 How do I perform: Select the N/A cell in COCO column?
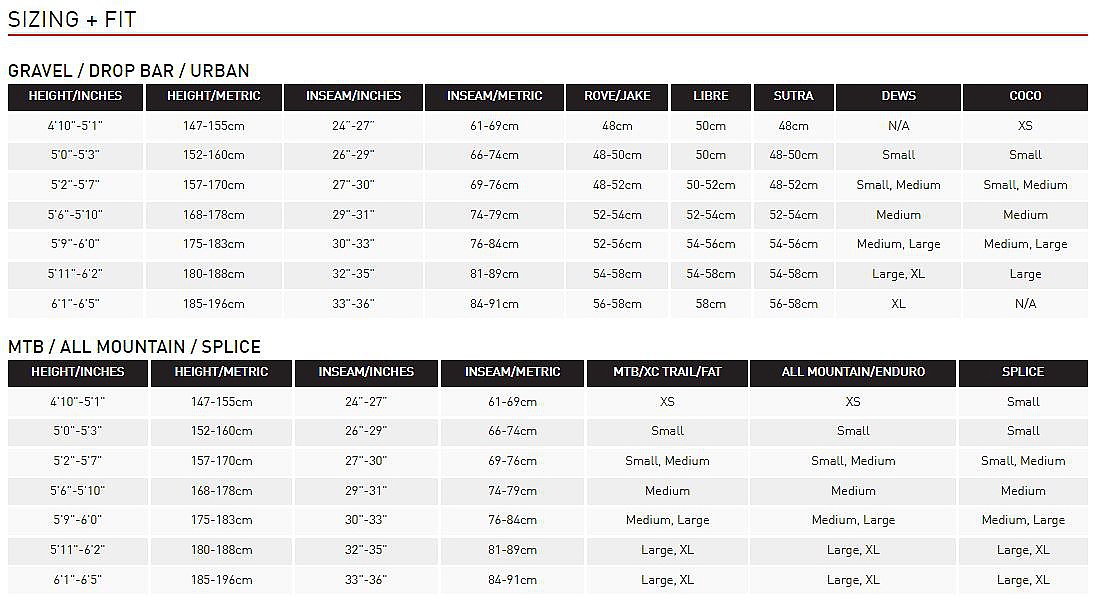tap(1025, 304)
